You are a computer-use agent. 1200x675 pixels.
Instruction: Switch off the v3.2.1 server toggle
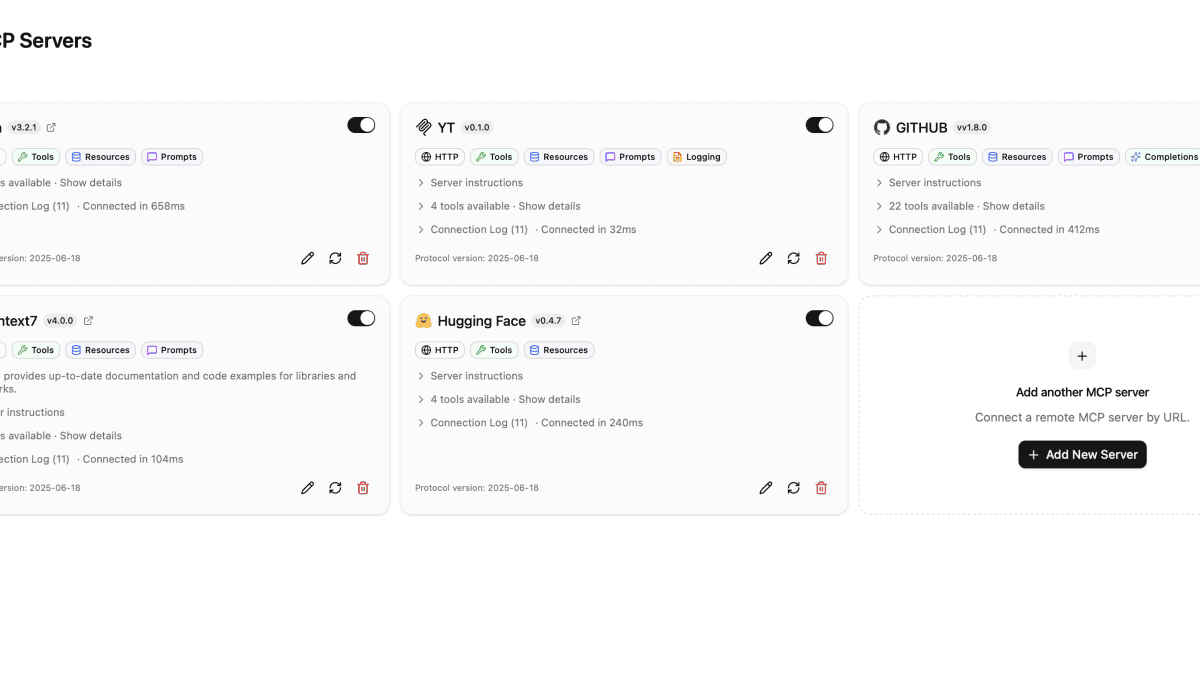[x=361, y=125]
